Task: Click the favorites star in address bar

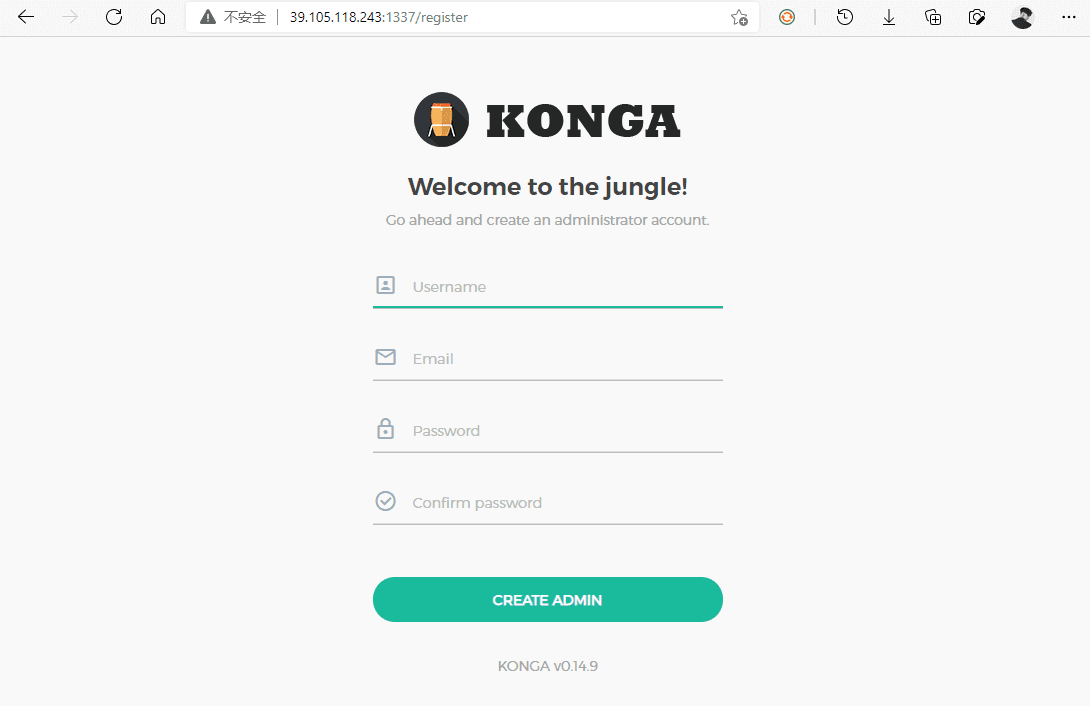Action: click(x=739, y=17)
